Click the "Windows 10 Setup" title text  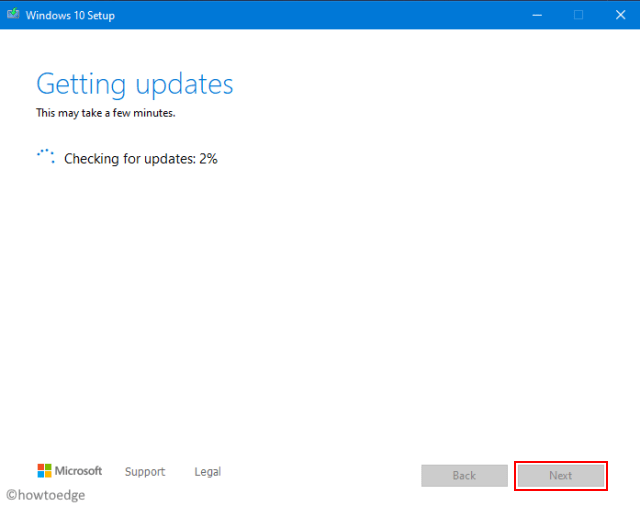[x=70, y=16]
